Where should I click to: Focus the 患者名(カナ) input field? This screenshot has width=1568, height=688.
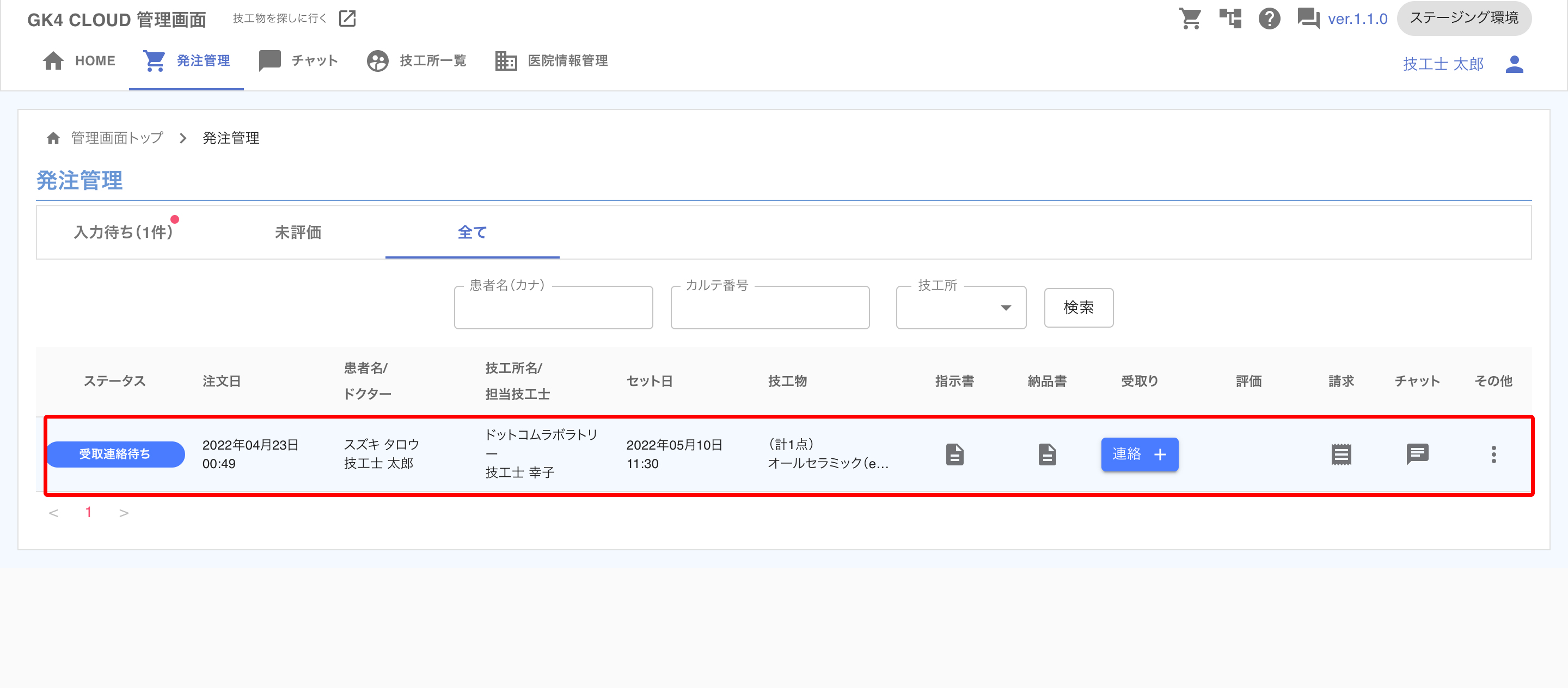pos(553,309)
